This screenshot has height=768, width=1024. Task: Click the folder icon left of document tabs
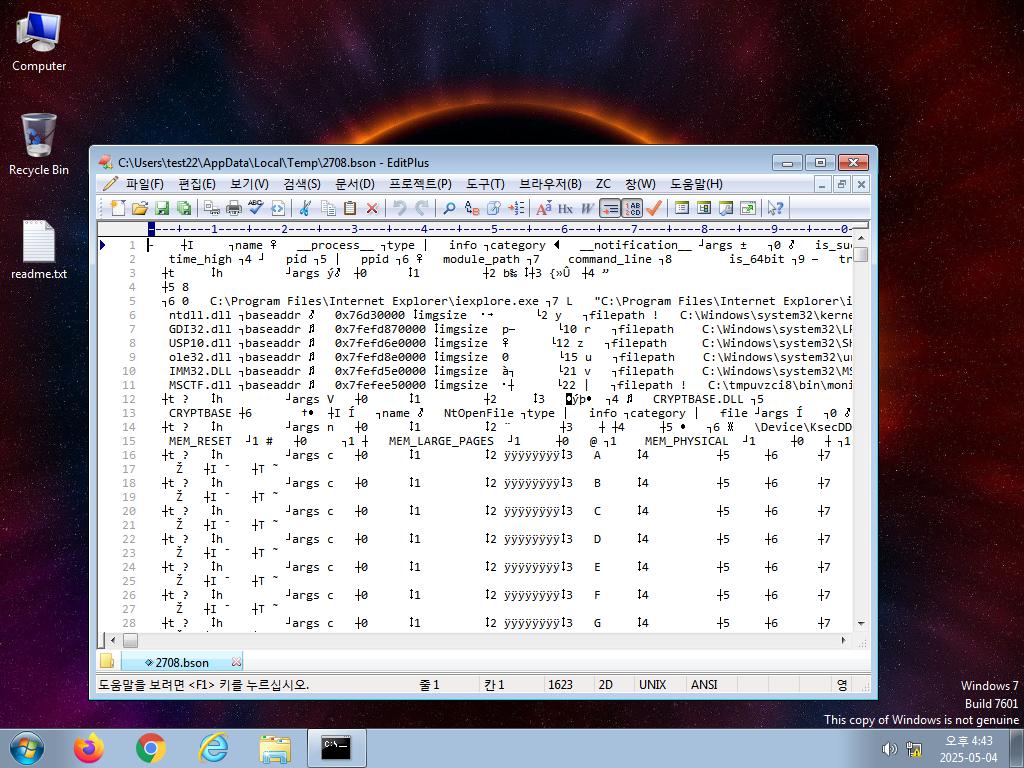(x=107, y=661)
